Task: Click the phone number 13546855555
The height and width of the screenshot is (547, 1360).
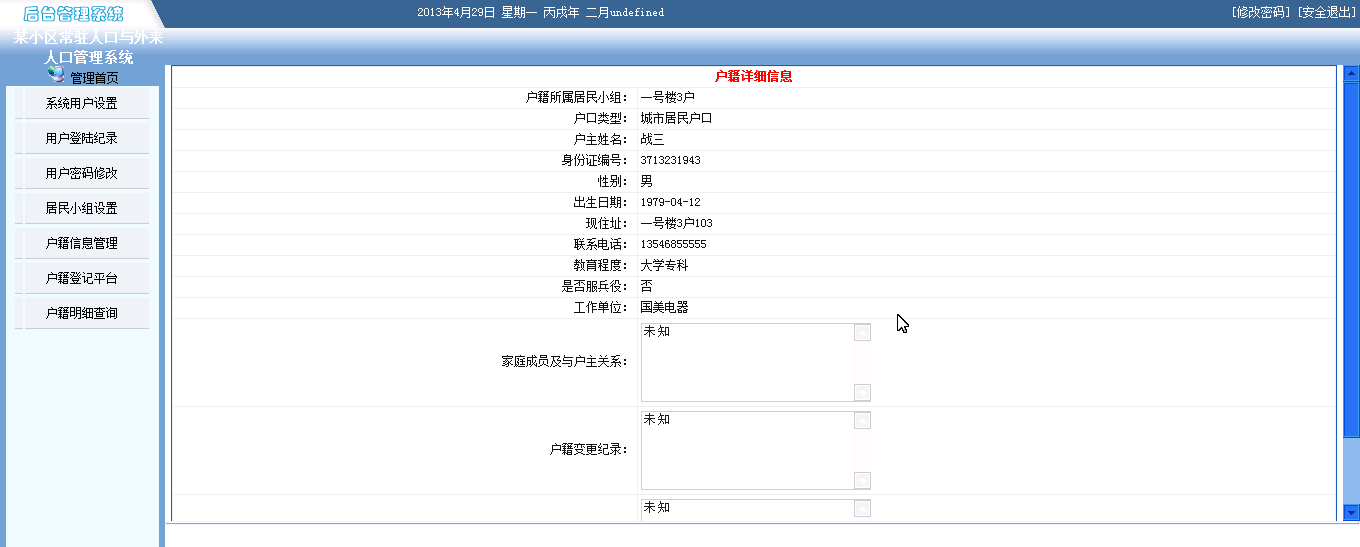Action: pos(673,244)
